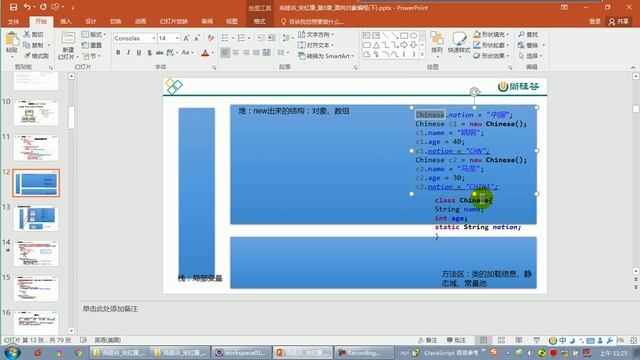
Task: Toggle Underline formatting
Action: click(x=139, y=53)
